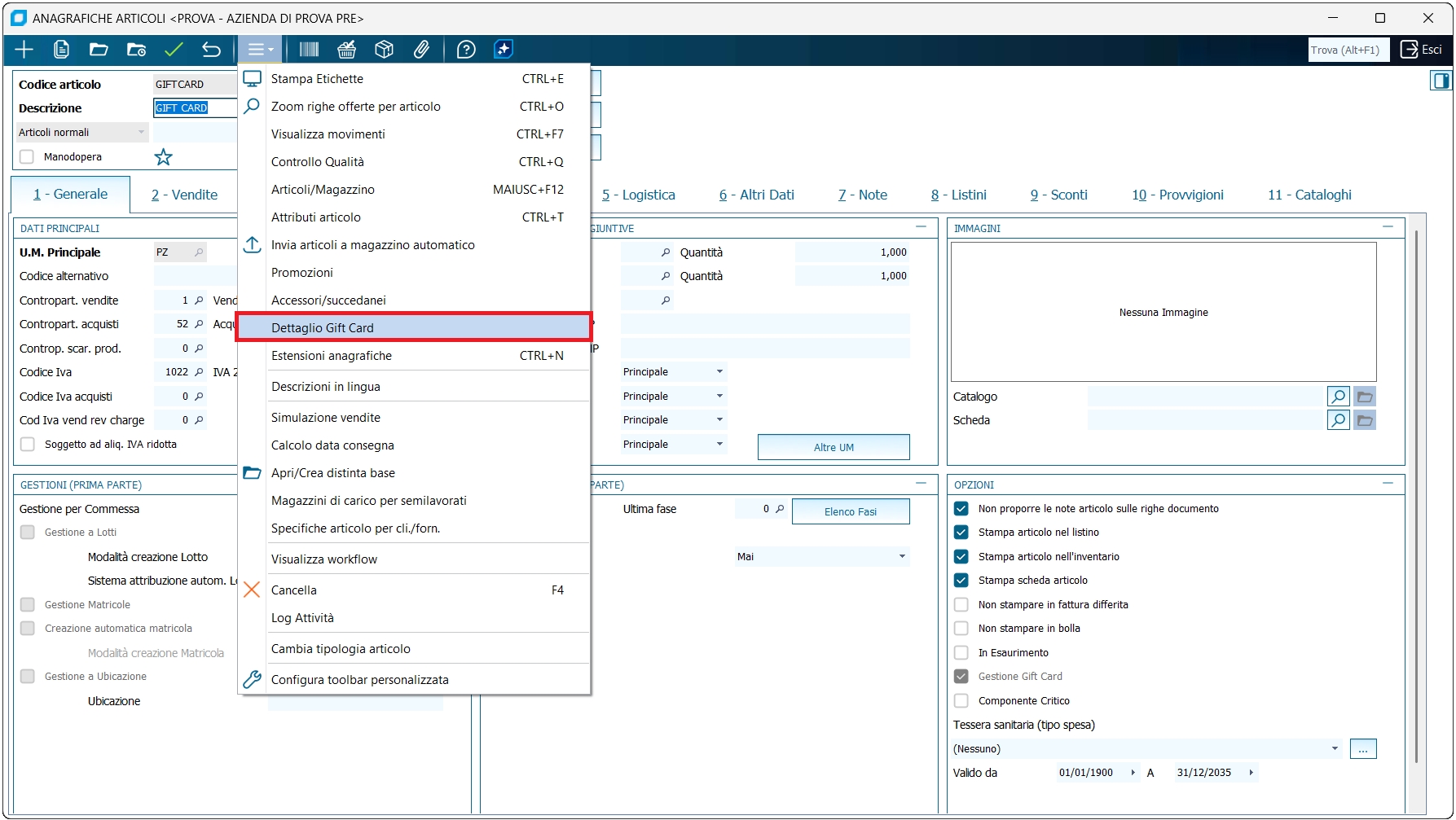
Task: Open the paperclip attachments icon
Action: (421, 50)
